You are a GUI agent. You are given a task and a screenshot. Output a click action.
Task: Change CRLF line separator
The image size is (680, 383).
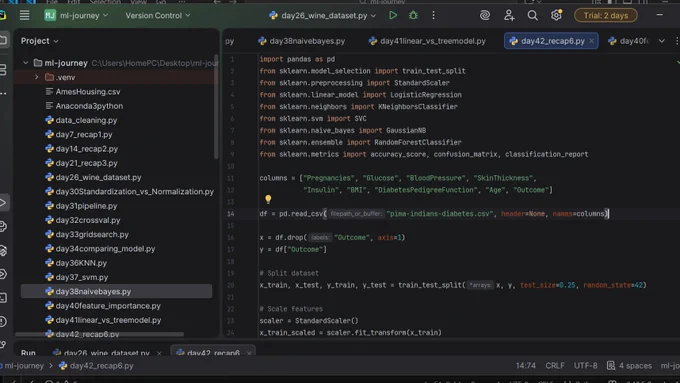[555, 366]
